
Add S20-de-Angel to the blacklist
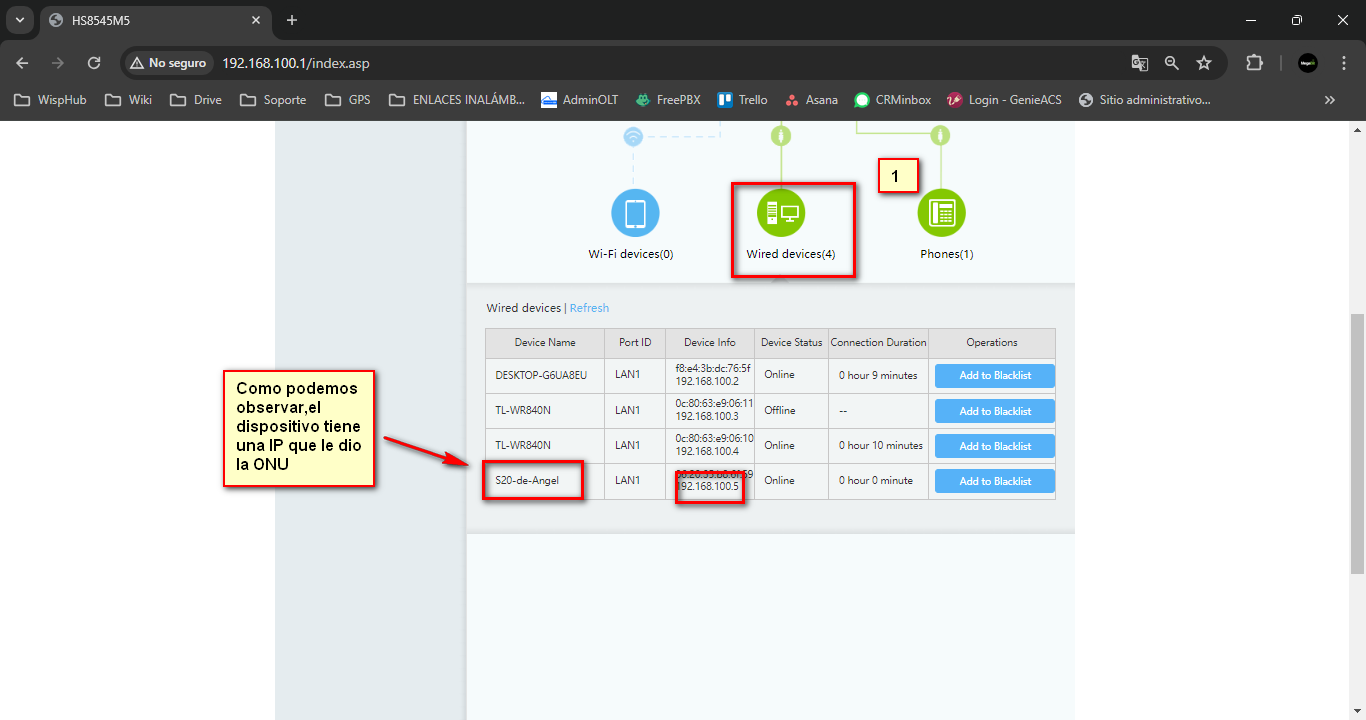point(994,481)
